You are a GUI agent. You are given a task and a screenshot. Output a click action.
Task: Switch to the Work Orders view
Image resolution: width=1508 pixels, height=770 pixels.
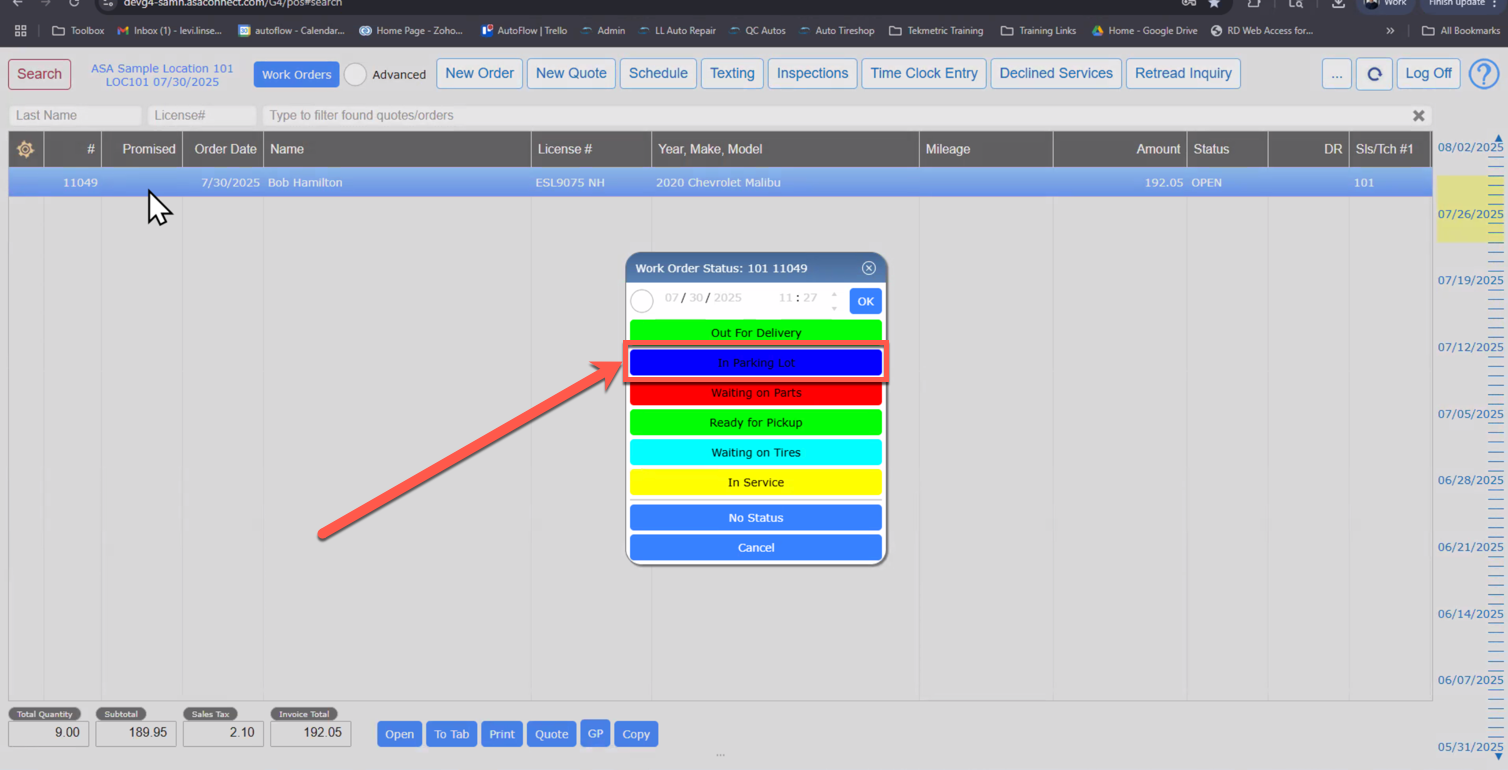point(296,74)
